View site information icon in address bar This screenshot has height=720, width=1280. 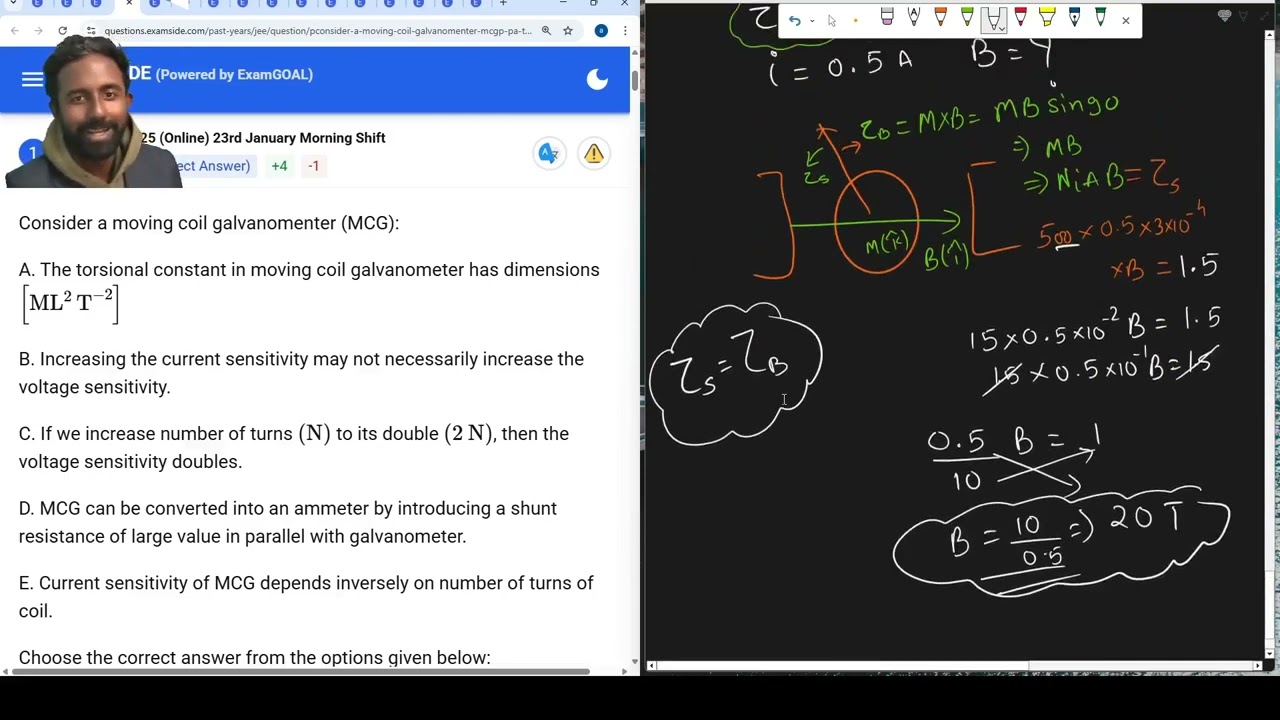click(91, 31)
